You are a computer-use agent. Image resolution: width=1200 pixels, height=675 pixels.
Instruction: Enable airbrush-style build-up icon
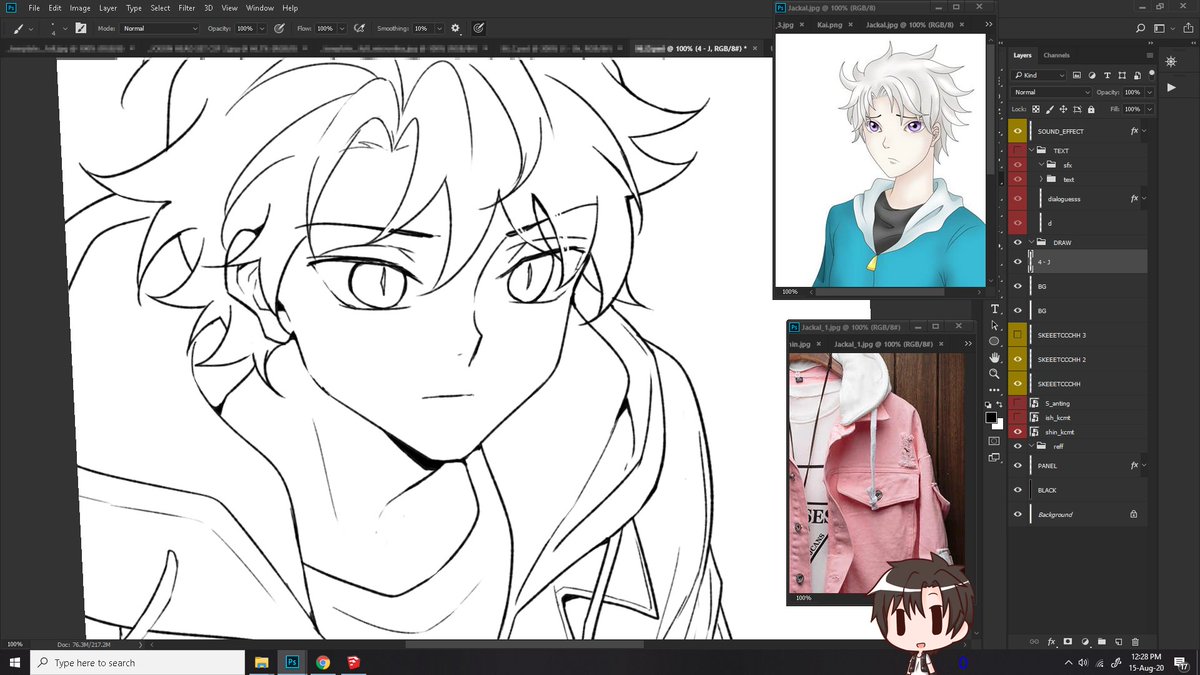pos(359,28)
